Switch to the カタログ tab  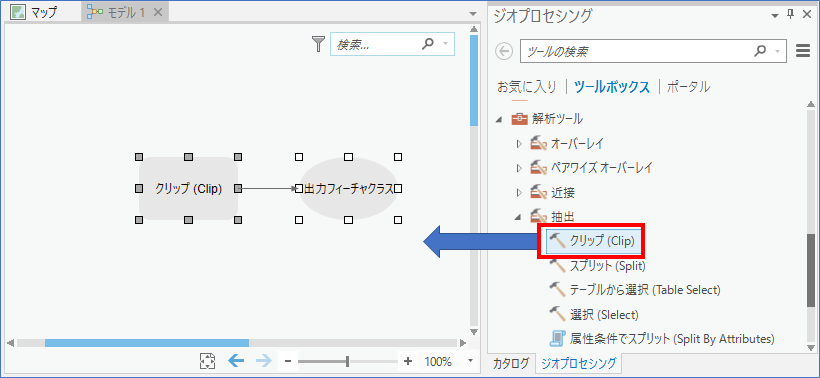click(511, 362)
